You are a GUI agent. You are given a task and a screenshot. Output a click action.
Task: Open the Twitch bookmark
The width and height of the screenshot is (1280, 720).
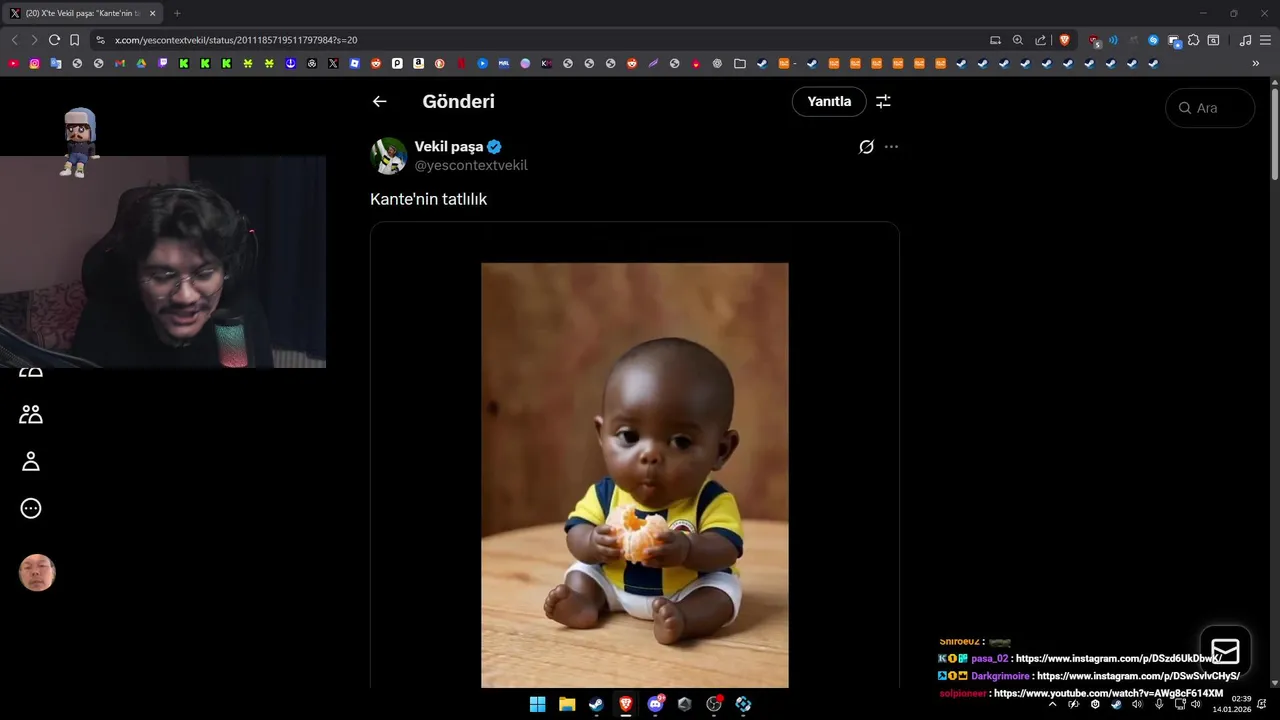pyautogui.click(x=162, y=63)
